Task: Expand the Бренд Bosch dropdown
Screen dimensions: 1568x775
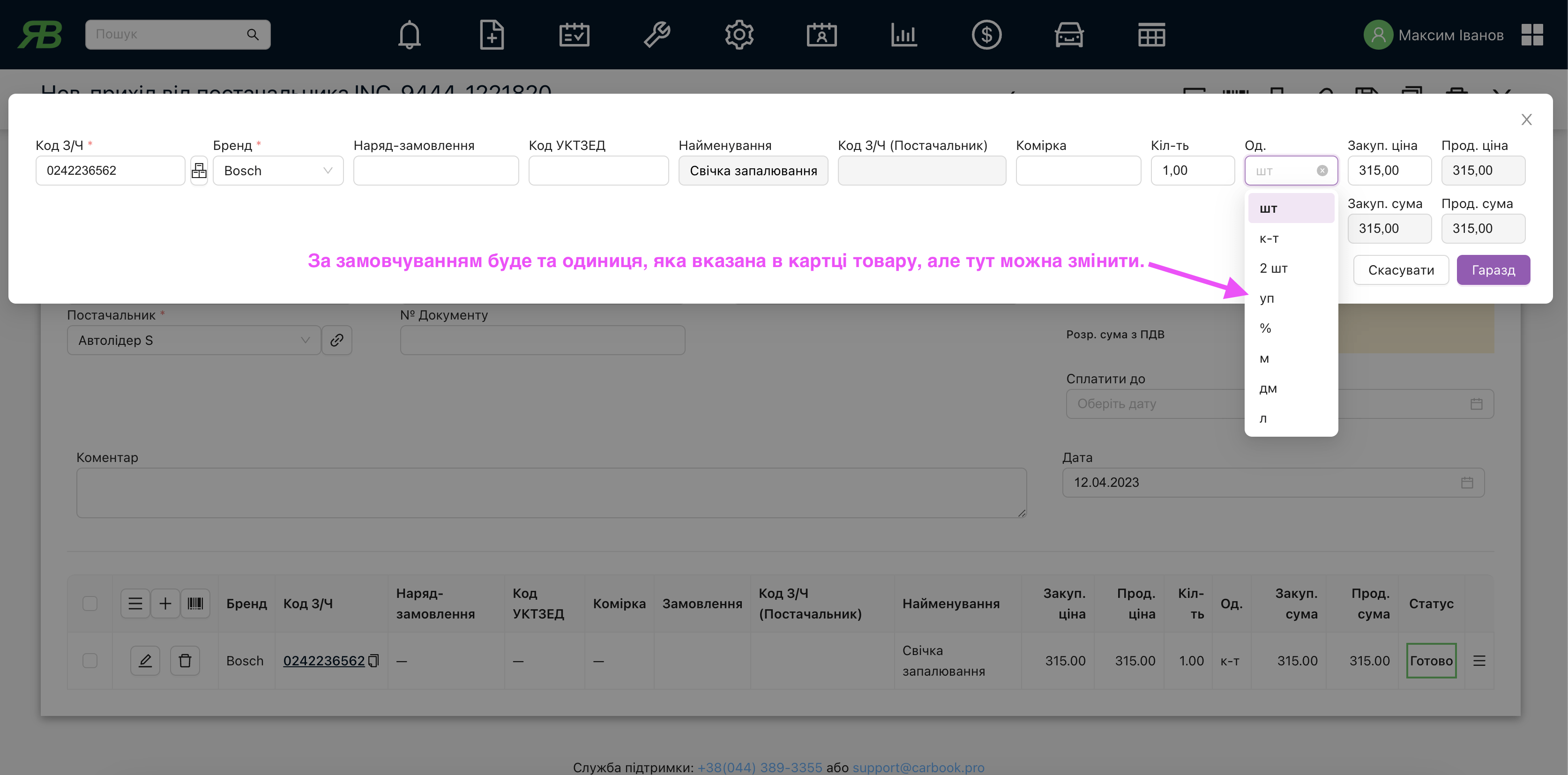Action: click(277, 171)
